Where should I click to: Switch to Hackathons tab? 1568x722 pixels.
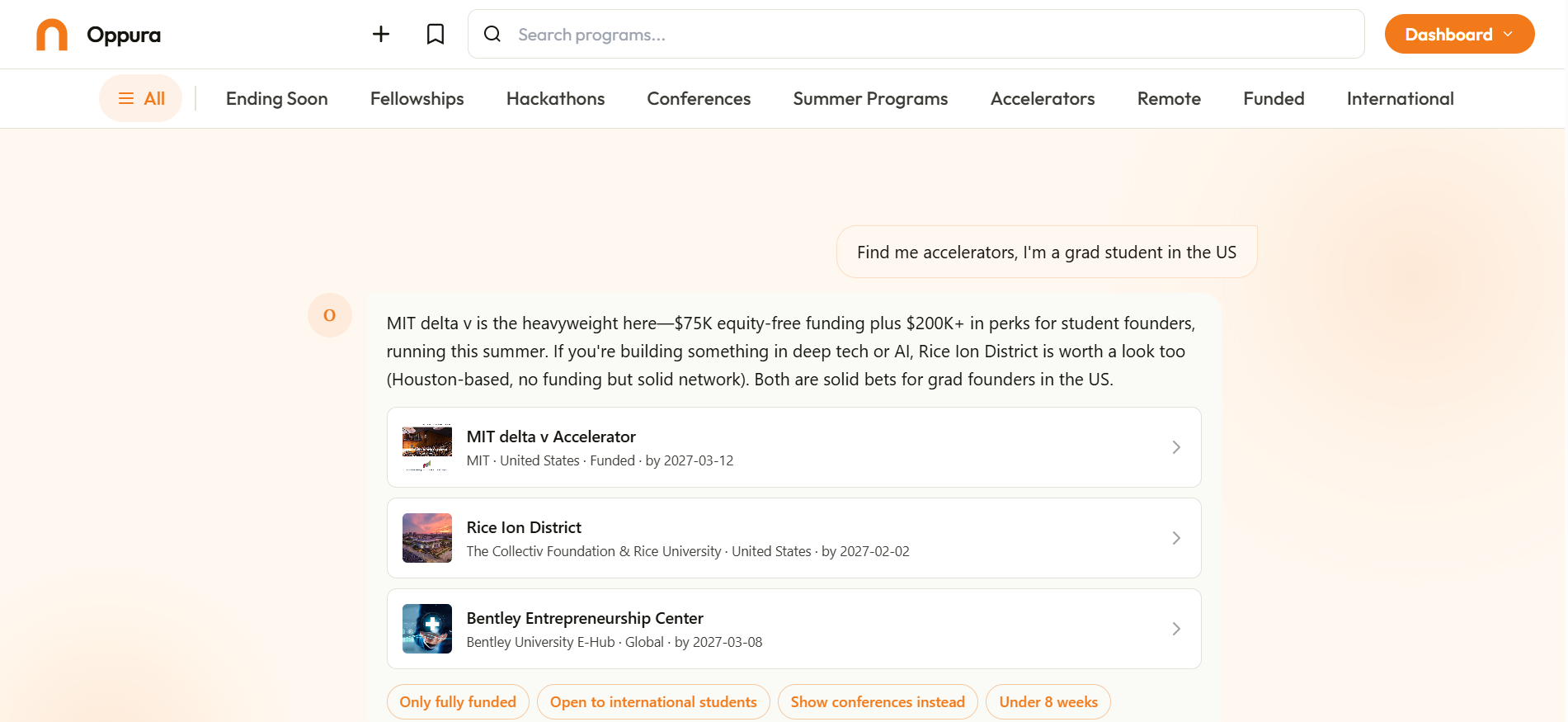click(556, 99)
